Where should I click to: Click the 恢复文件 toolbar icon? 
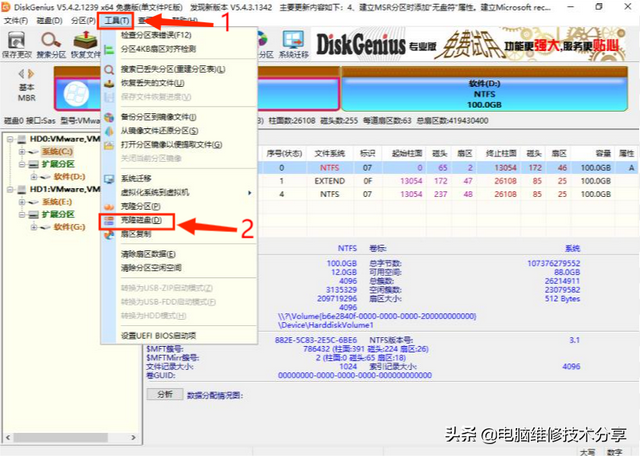[85, 44]
